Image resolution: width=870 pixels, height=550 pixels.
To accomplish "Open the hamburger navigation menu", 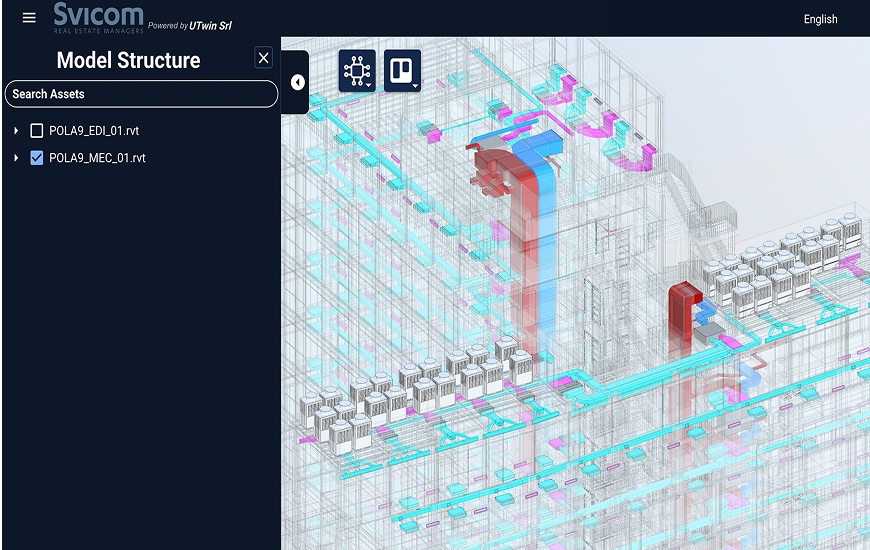I will click(29, 18).
